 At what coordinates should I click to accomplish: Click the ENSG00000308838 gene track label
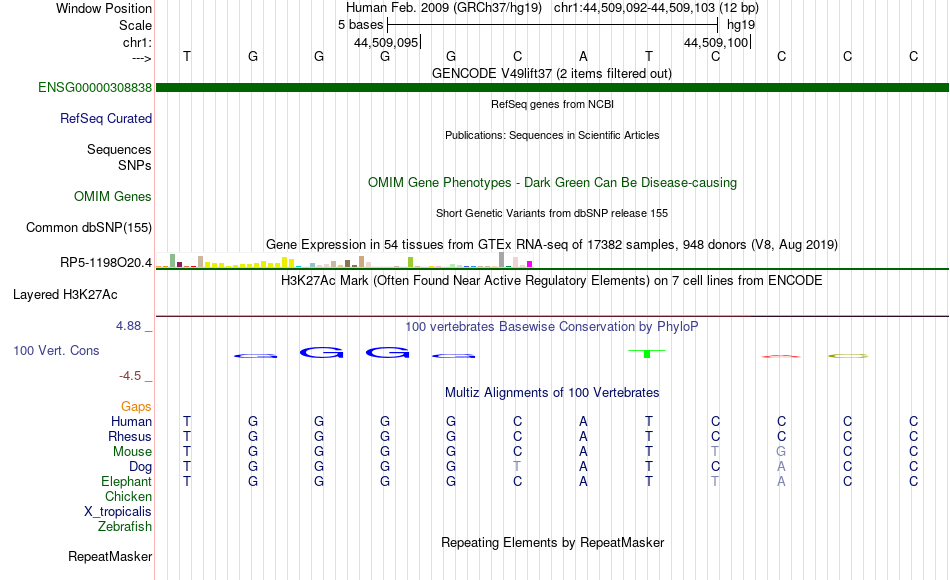click(x=95, y=87)
